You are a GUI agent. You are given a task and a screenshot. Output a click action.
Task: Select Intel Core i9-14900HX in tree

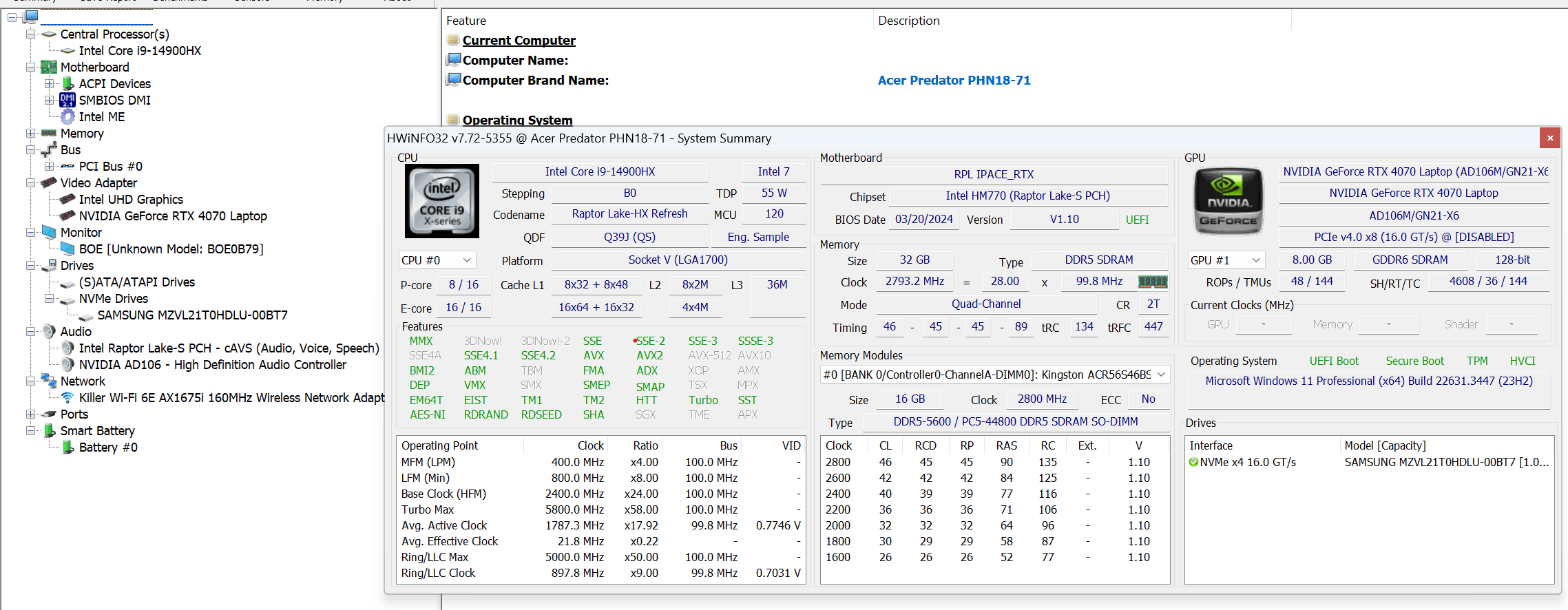[140, 51]
